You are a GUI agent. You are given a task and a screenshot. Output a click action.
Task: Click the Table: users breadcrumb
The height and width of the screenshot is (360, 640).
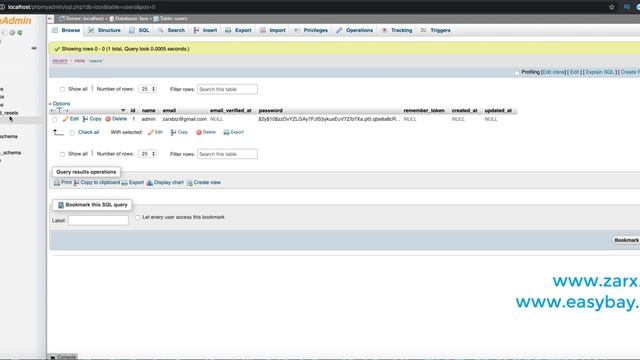[171, 19]
